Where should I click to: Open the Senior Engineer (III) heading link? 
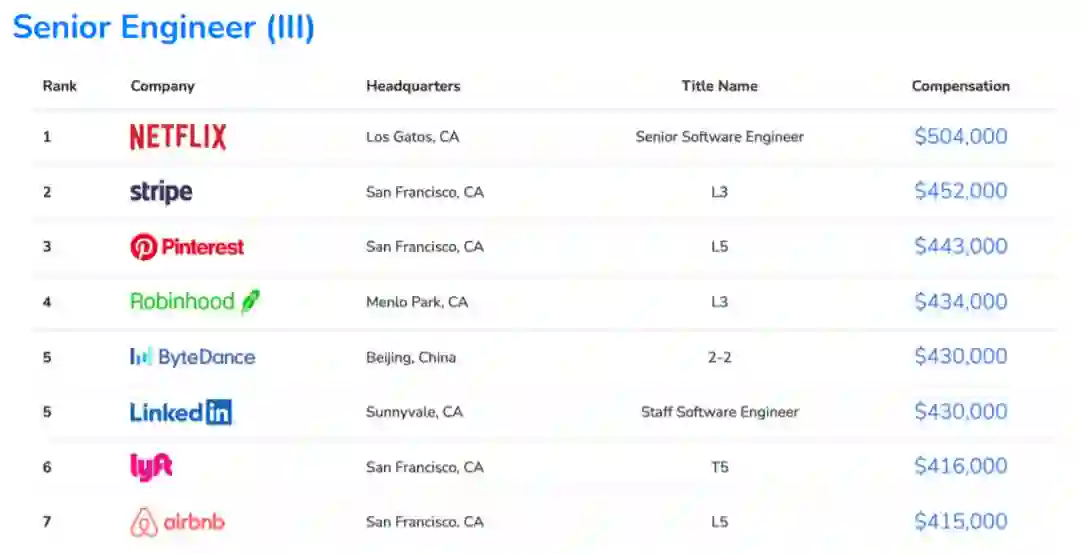pyautogui.click(x=163, y=28)
